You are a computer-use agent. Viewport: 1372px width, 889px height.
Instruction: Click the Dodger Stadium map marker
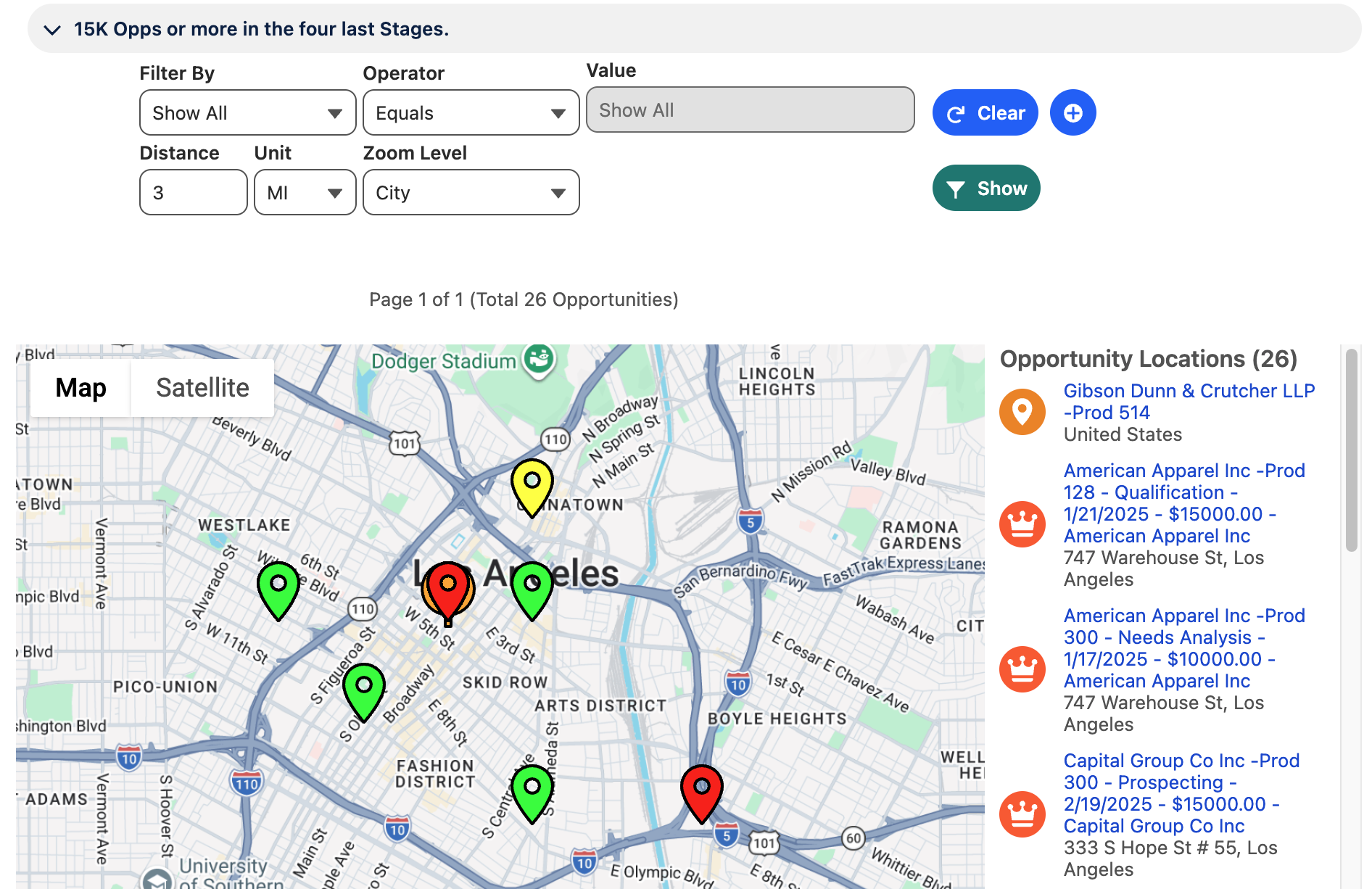point(539,359)
